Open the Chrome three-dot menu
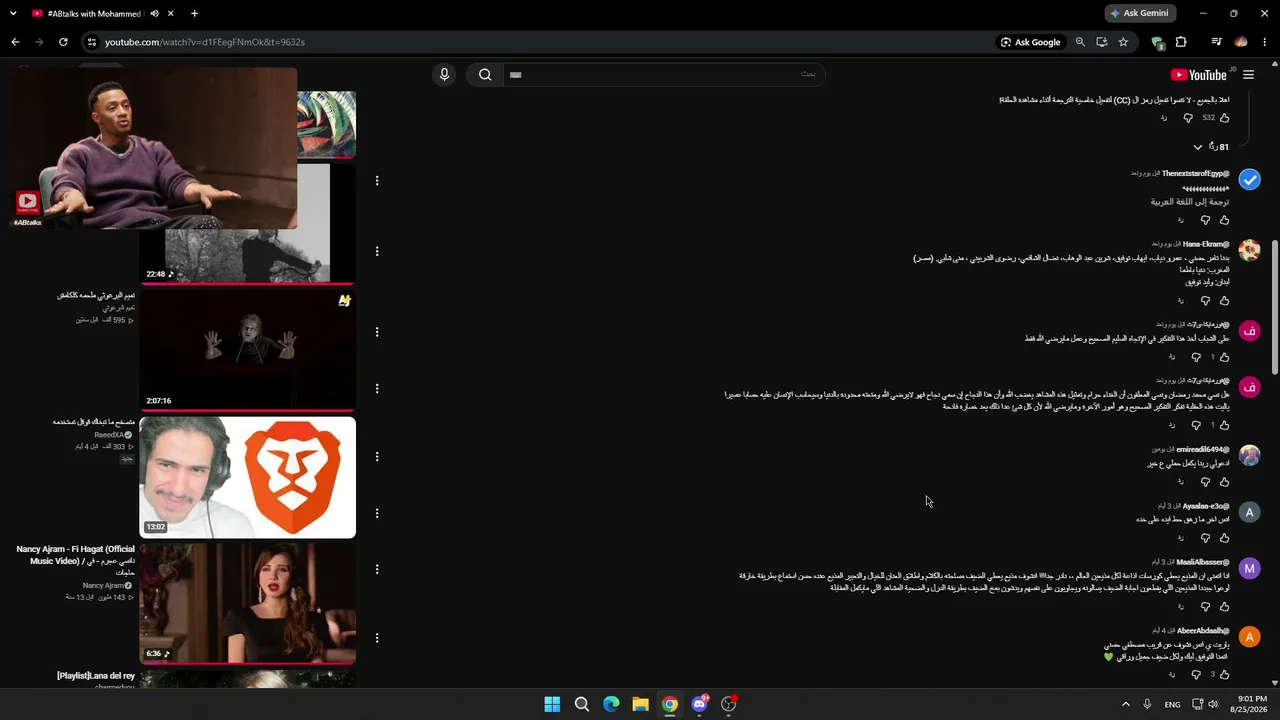The width and height of the screenshot is (1280, 720). 1265,42
